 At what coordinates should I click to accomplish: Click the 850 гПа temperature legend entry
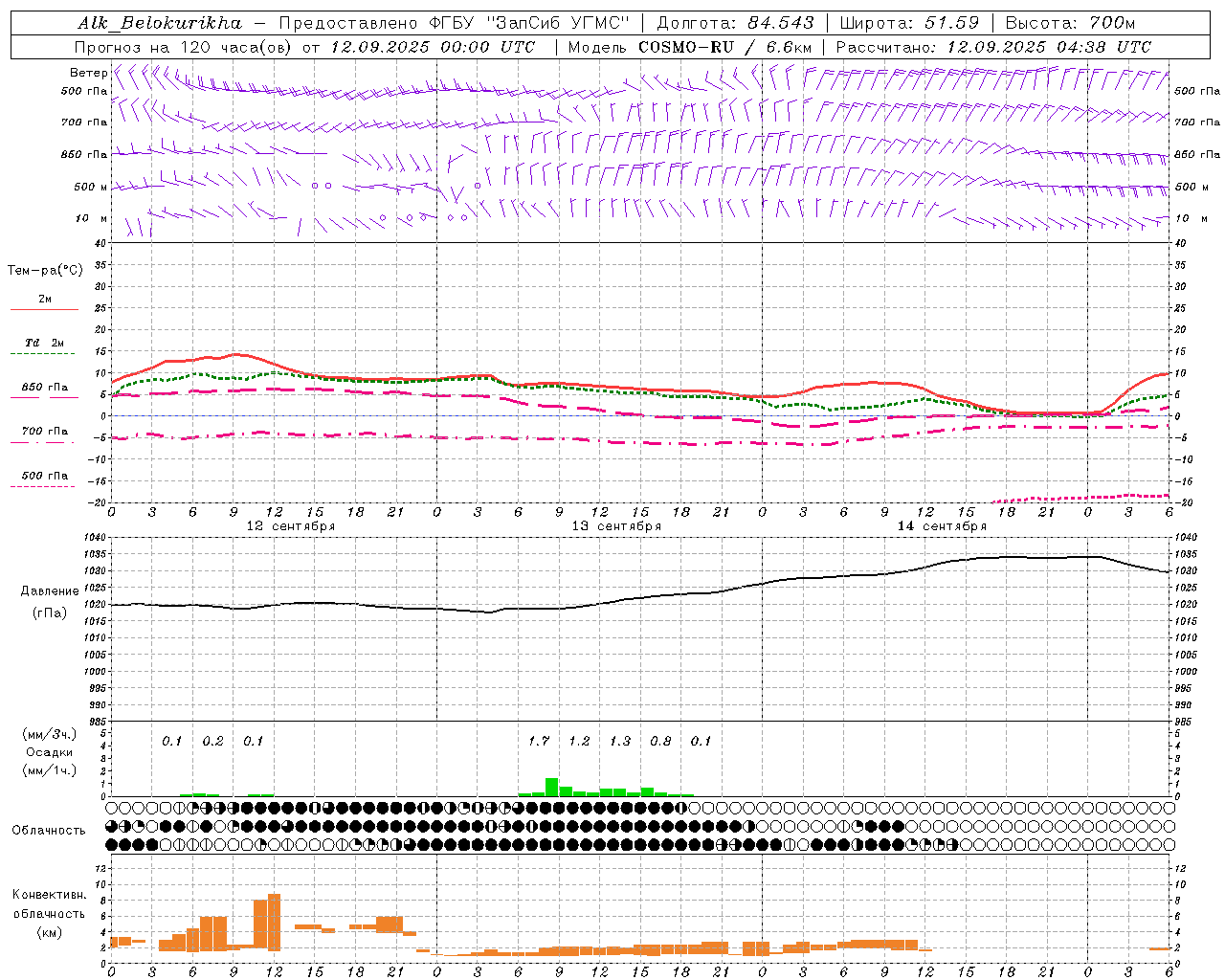pos(45,388)
